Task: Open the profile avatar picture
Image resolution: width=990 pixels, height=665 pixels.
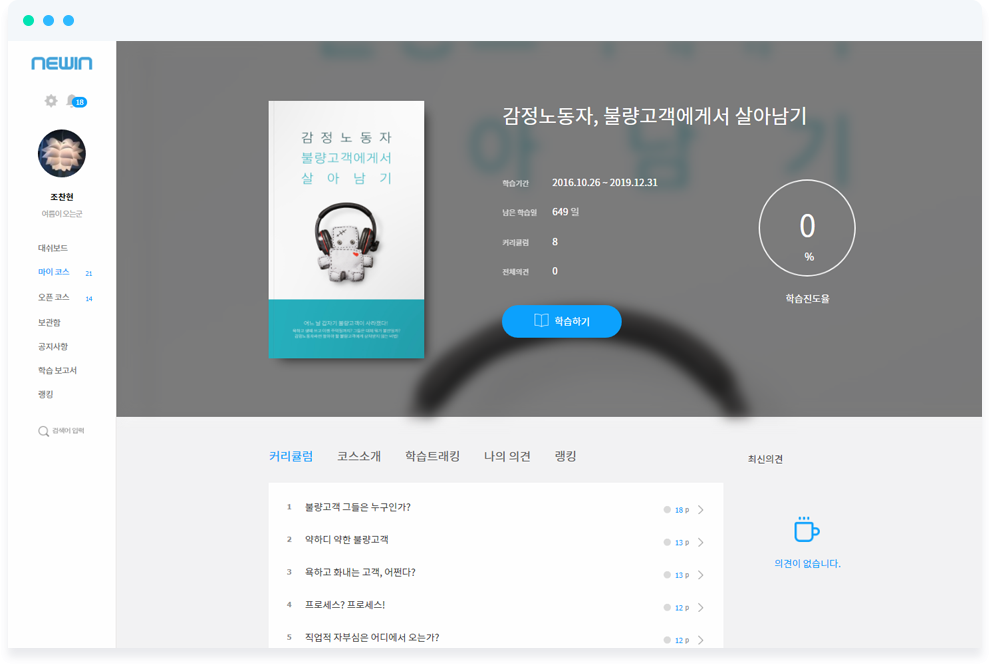Action: coord(62,153)
